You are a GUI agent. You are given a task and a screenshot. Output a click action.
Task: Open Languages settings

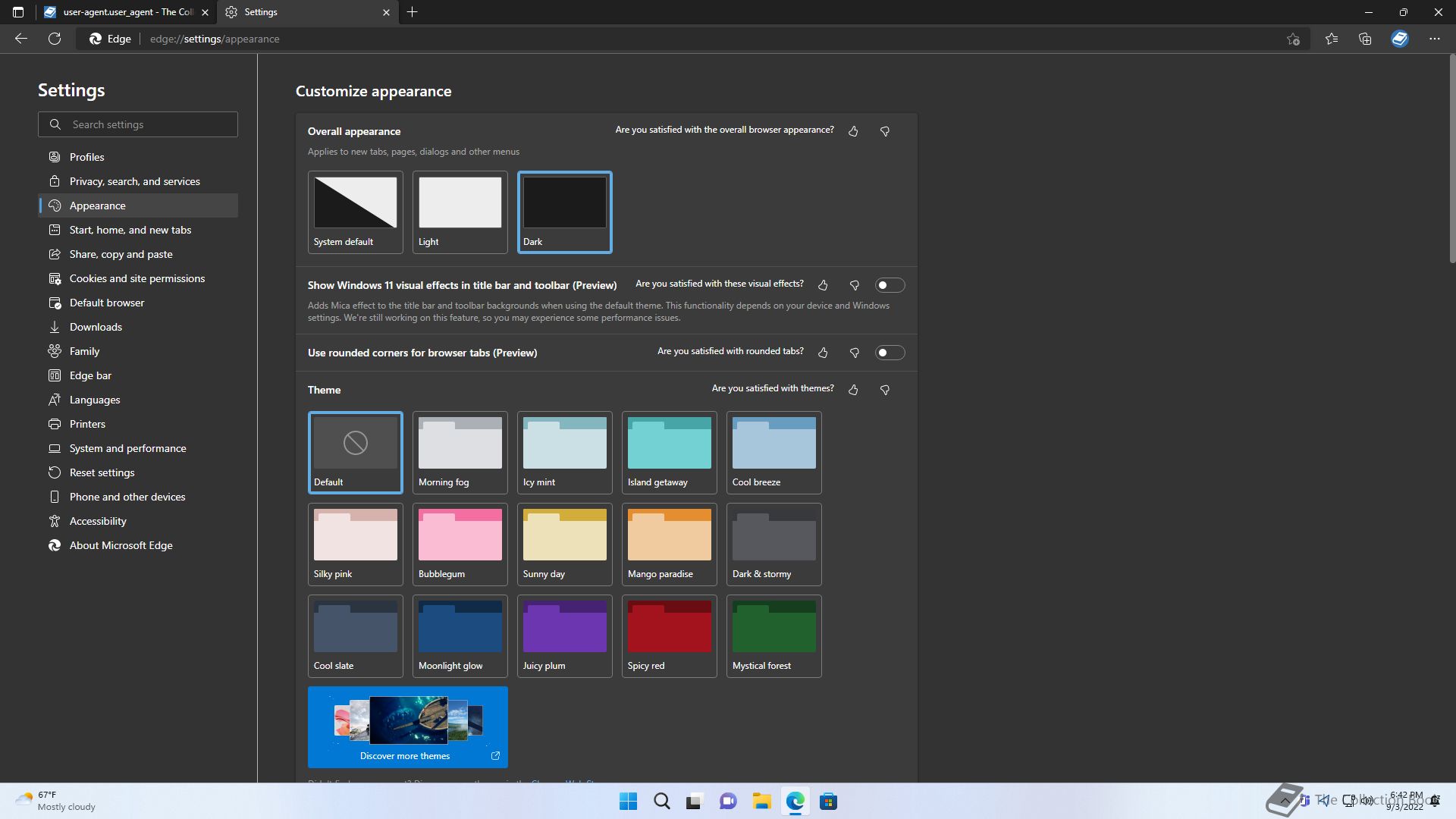tap(138, 400)
